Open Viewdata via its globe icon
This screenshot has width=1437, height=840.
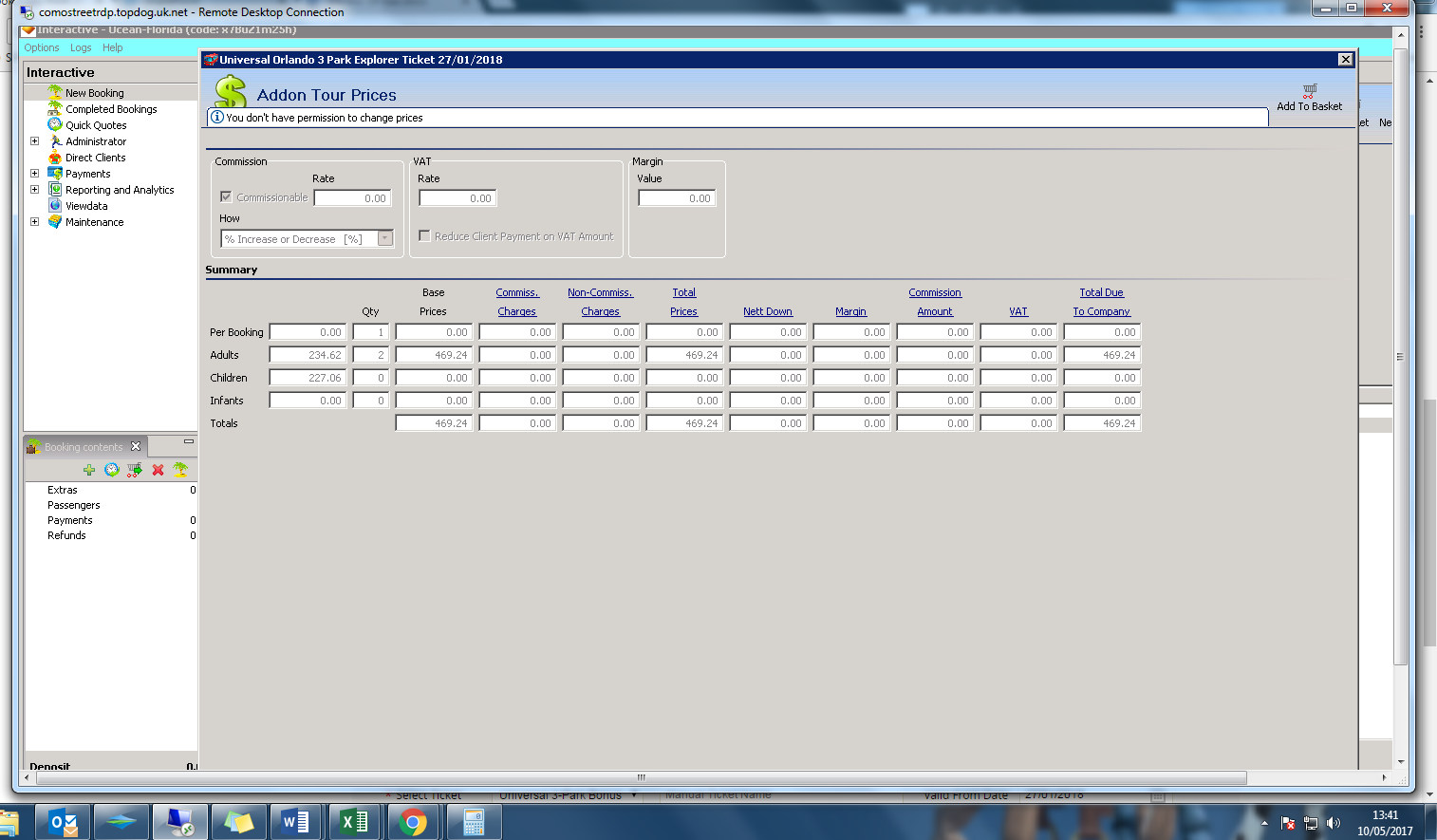55,206
